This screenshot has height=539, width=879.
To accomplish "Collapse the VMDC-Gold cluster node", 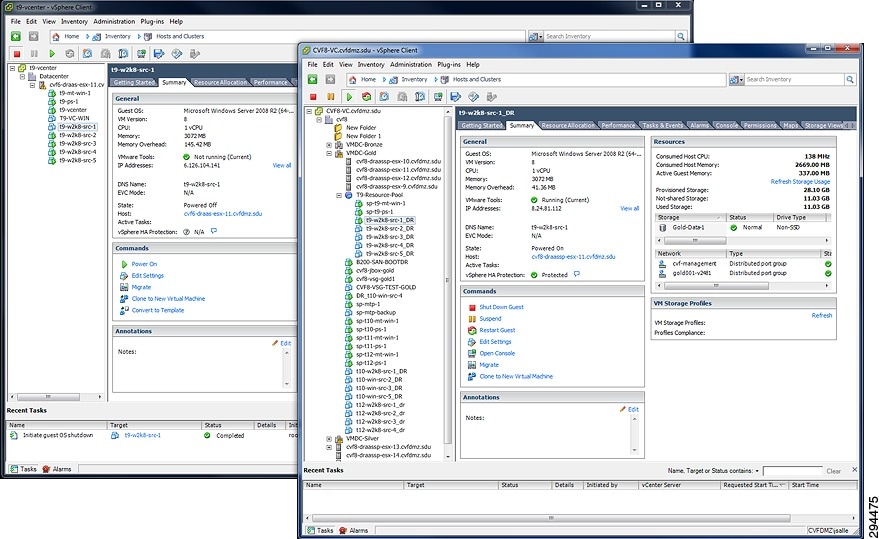I will tap(329, 153).
